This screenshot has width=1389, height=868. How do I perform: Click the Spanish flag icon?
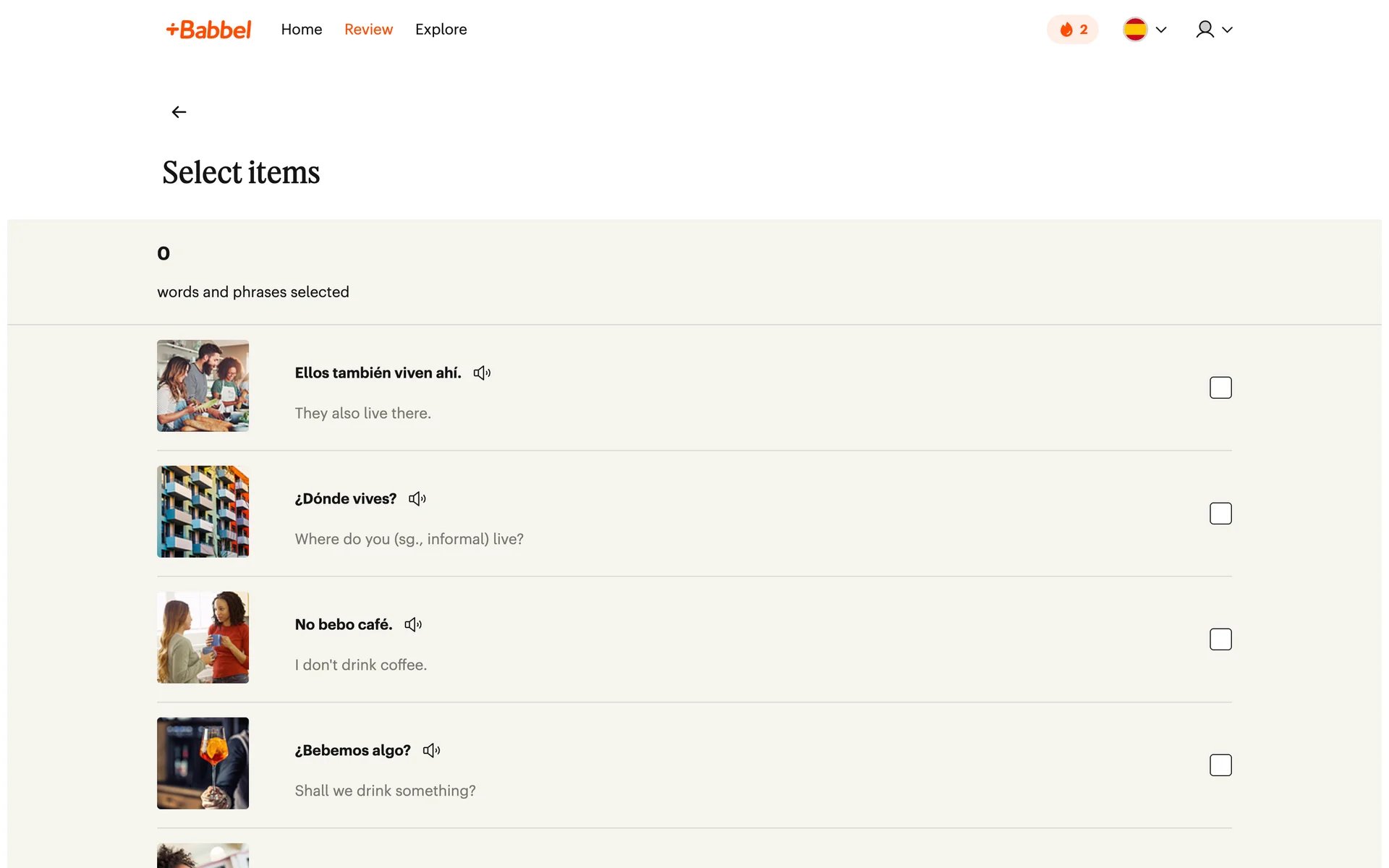(1134, 30)
